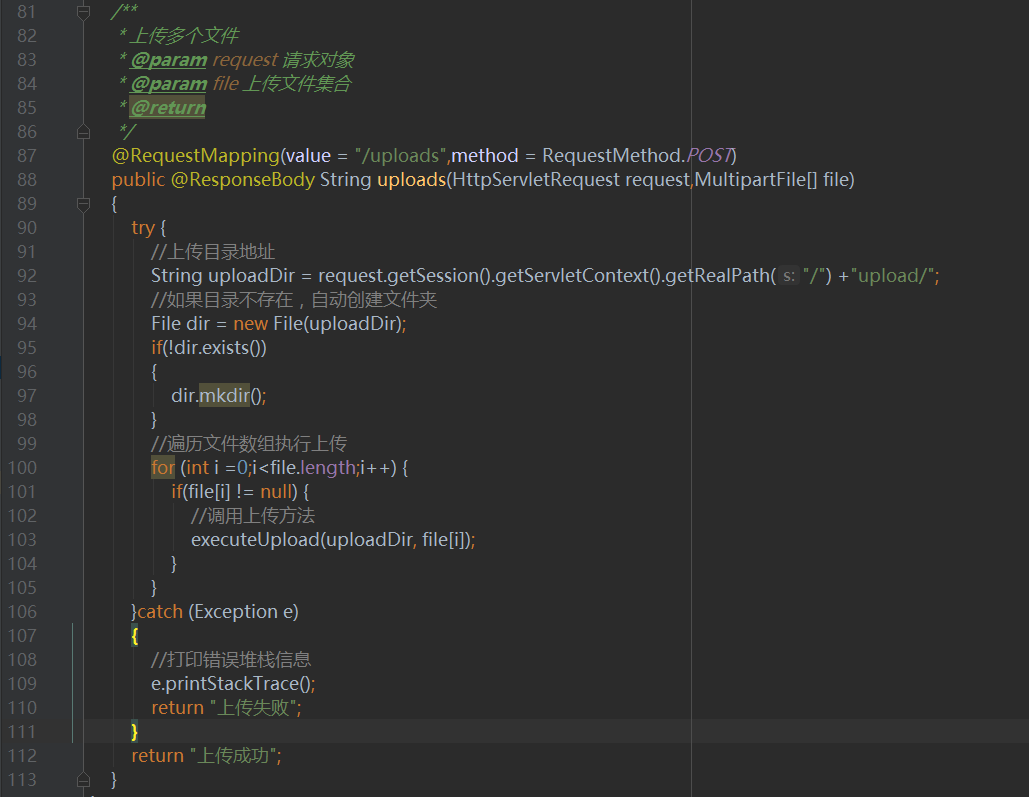Viewport: 1029px width, 797px height.
Task: Click the highlighted closing brace on line 111
Action: (x=135, y=732)
